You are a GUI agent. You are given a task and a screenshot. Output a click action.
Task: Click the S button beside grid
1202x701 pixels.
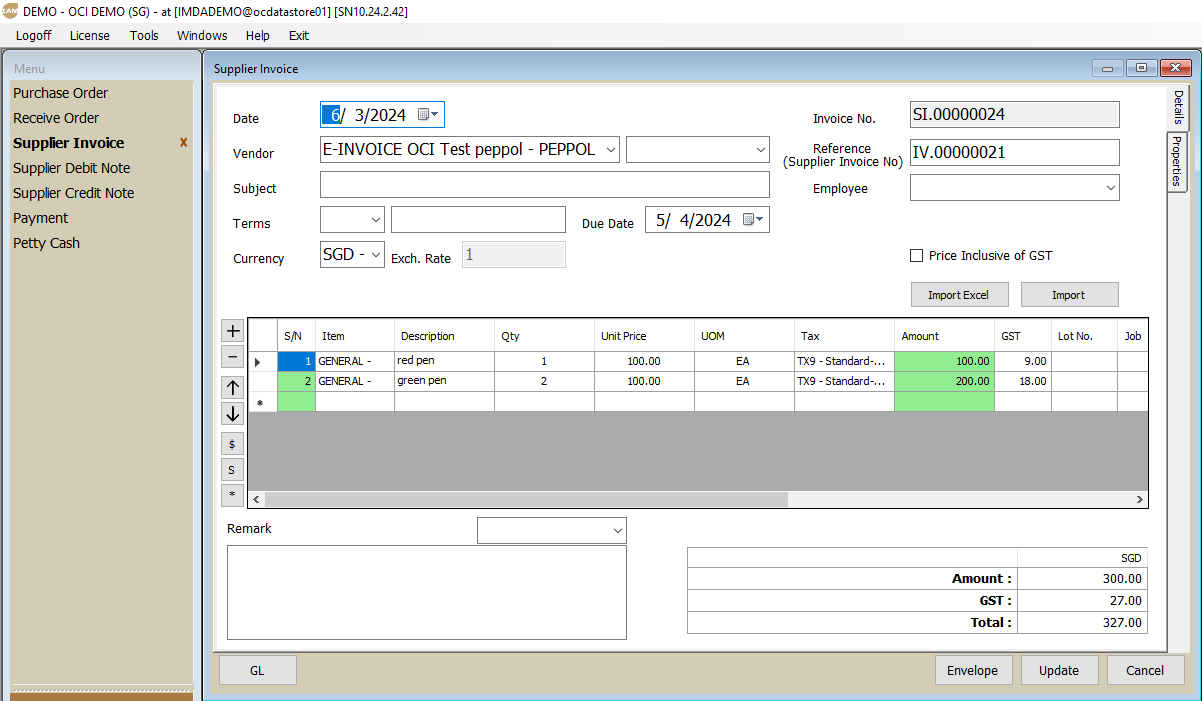(232, 470)
